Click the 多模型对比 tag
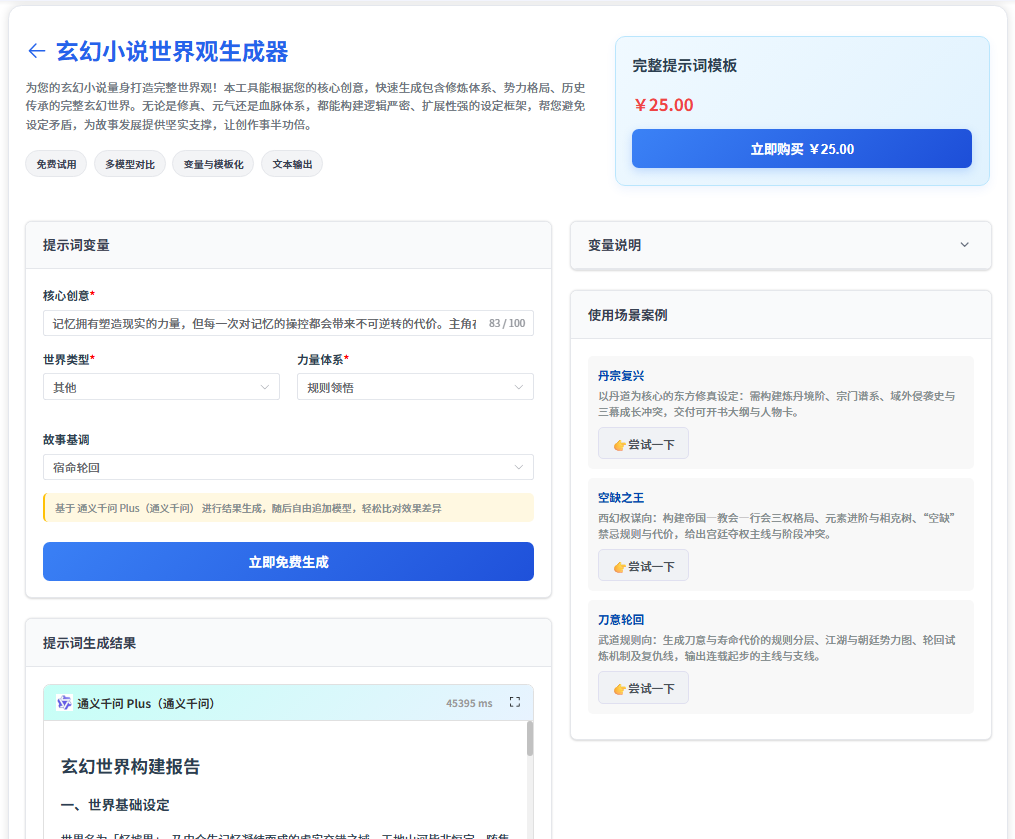Viewport: 1015px width, 839px height. [x=130, y=164]
